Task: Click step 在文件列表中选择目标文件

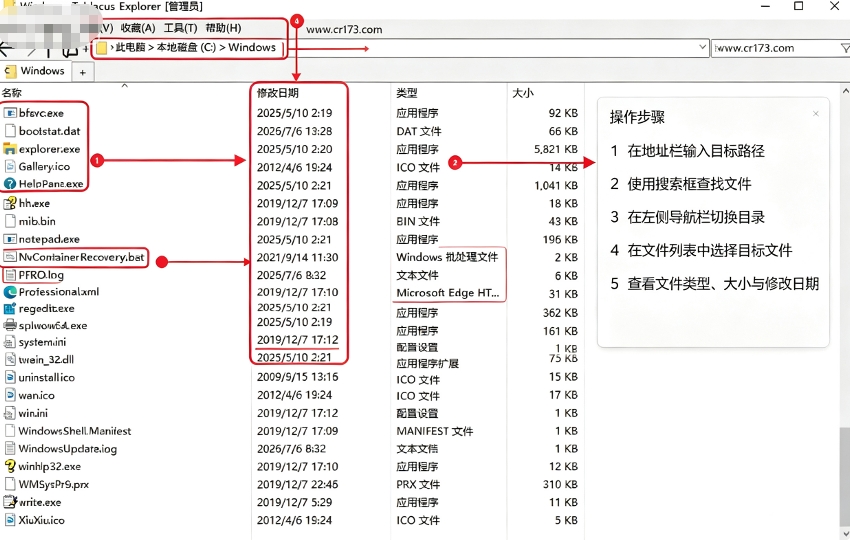Action: [x=710, y=250]
